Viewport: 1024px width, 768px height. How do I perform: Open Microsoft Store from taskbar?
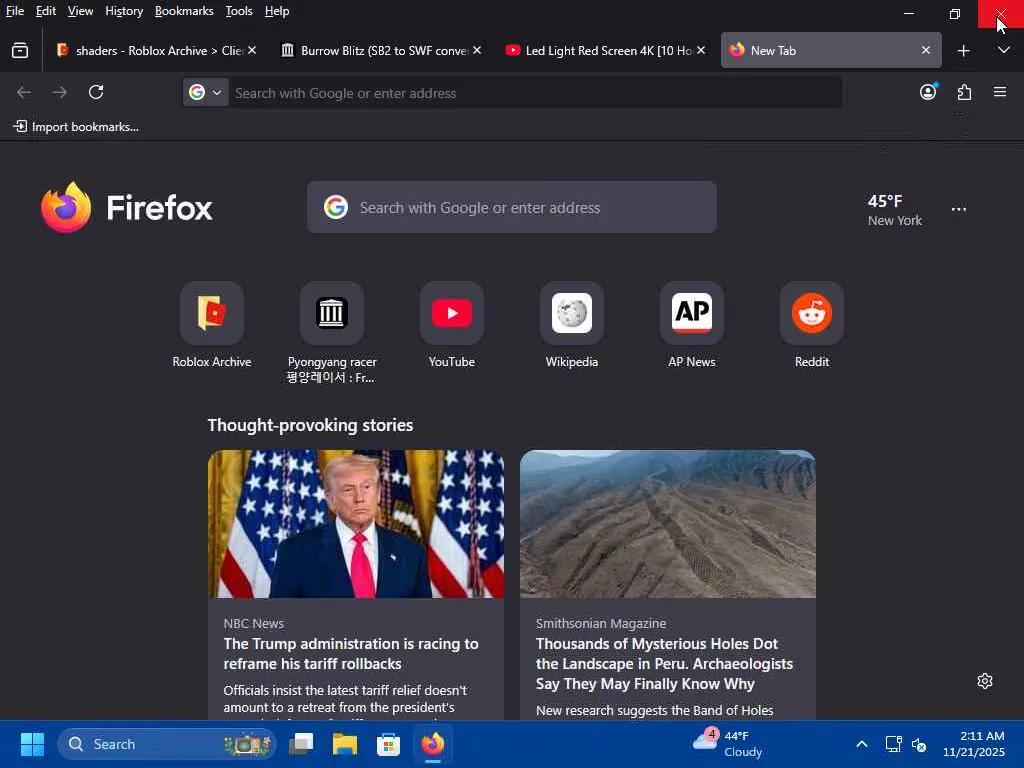pos(388,744)
